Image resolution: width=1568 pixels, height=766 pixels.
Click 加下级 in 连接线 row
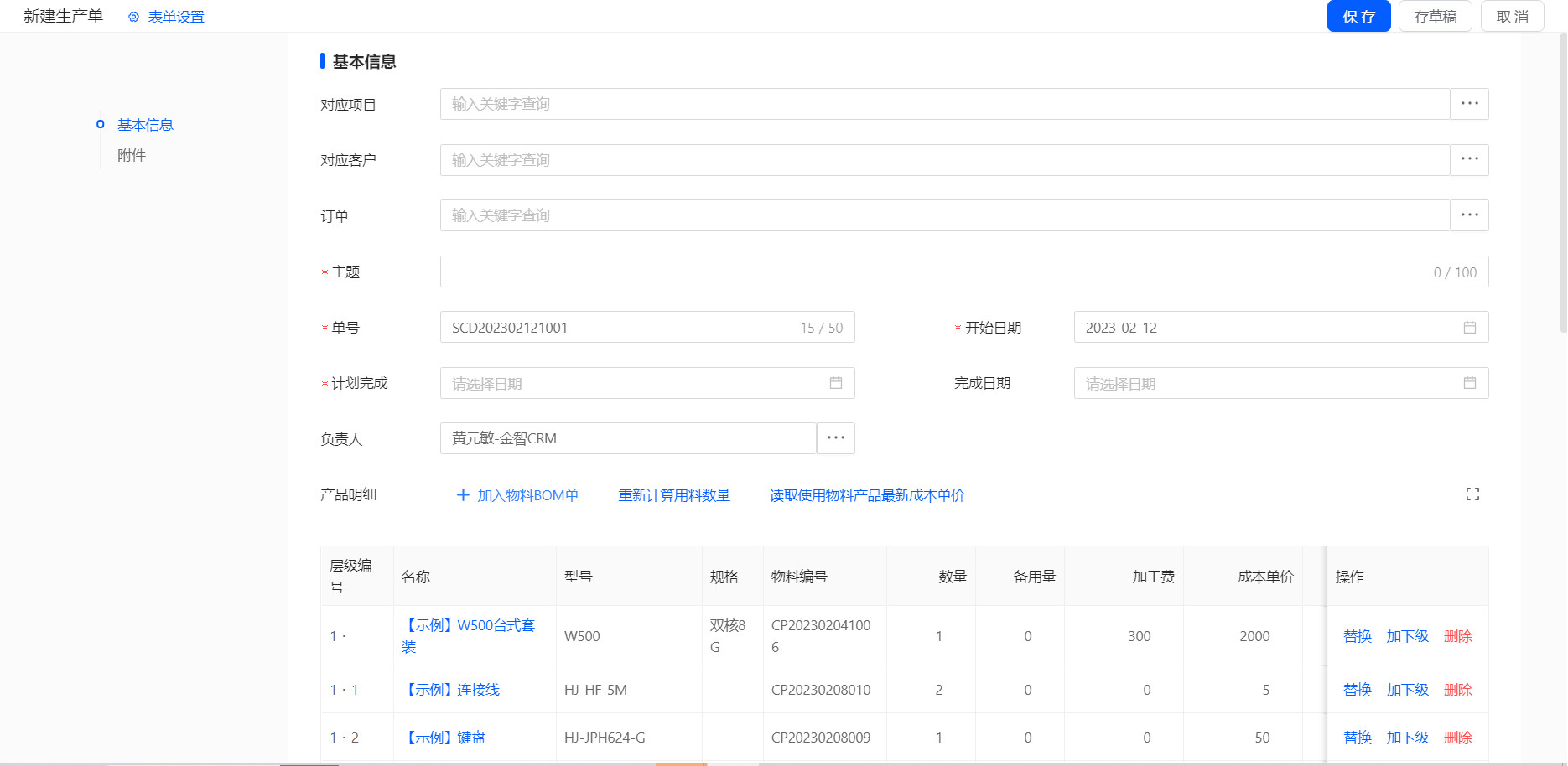(x=1407, y=690)
